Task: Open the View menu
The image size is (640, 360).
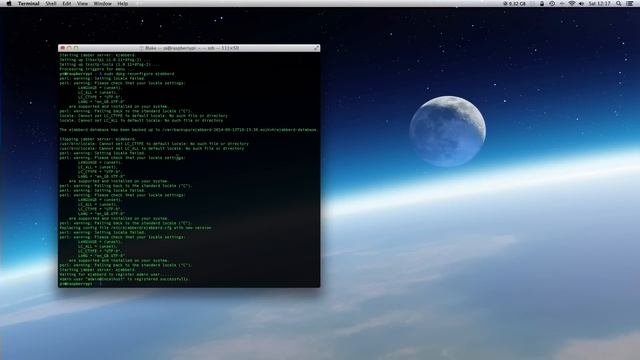Action: pos(82,3)
